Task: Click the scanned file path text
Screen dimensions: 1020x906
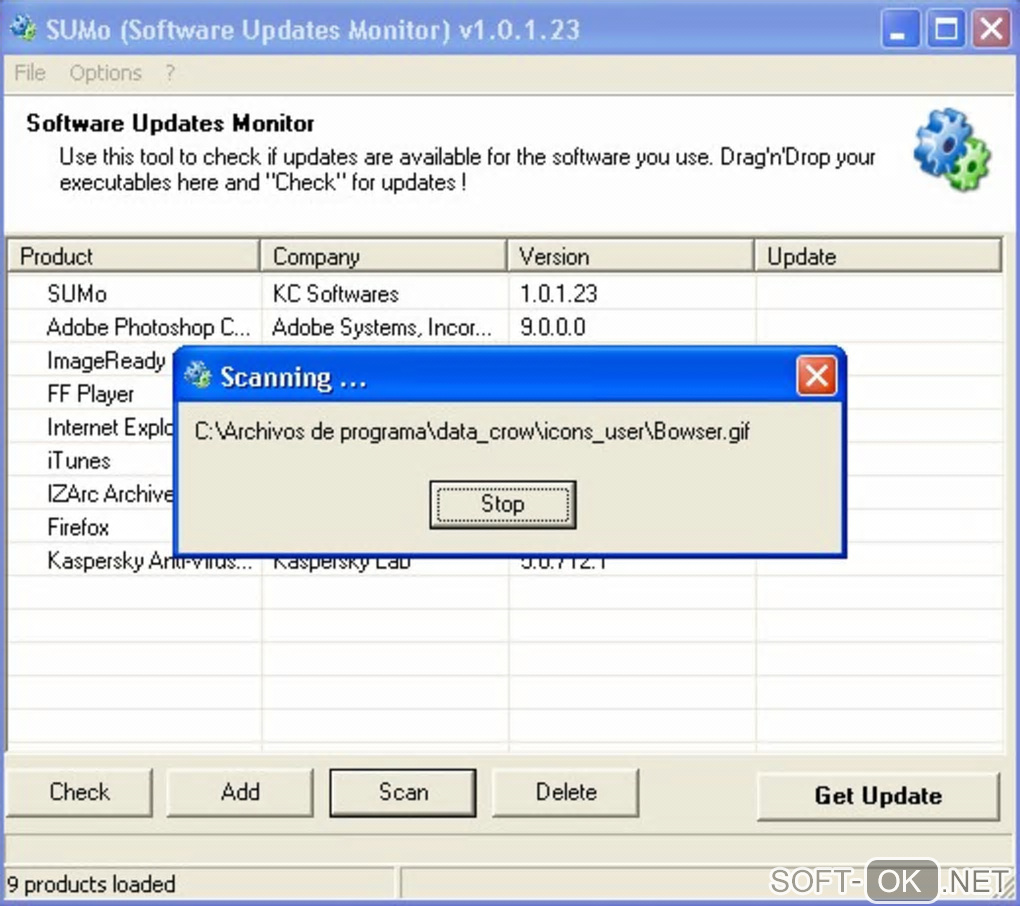Action: [472, 431]
